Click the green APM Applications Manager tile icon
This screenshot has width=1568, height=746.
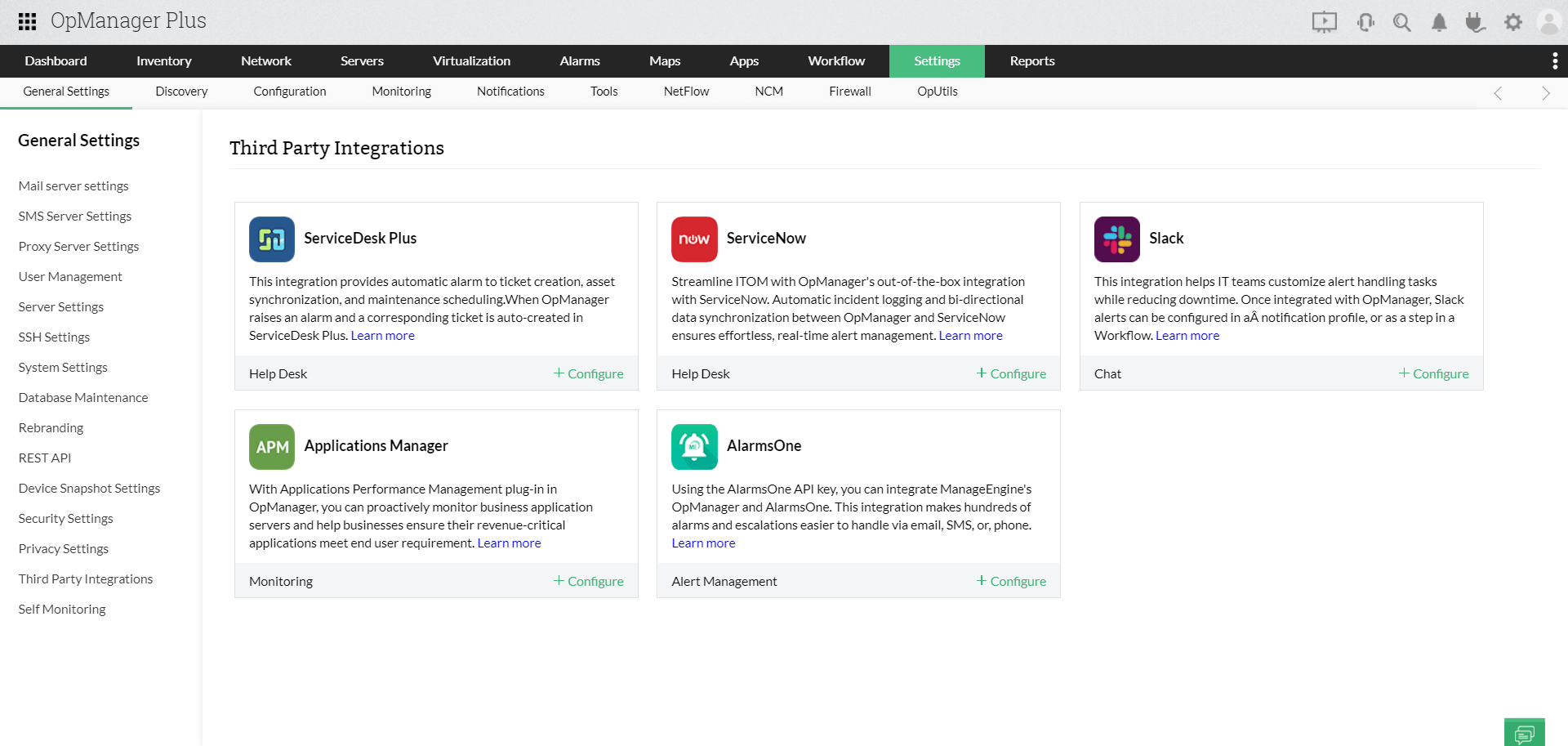pos(271,446)
